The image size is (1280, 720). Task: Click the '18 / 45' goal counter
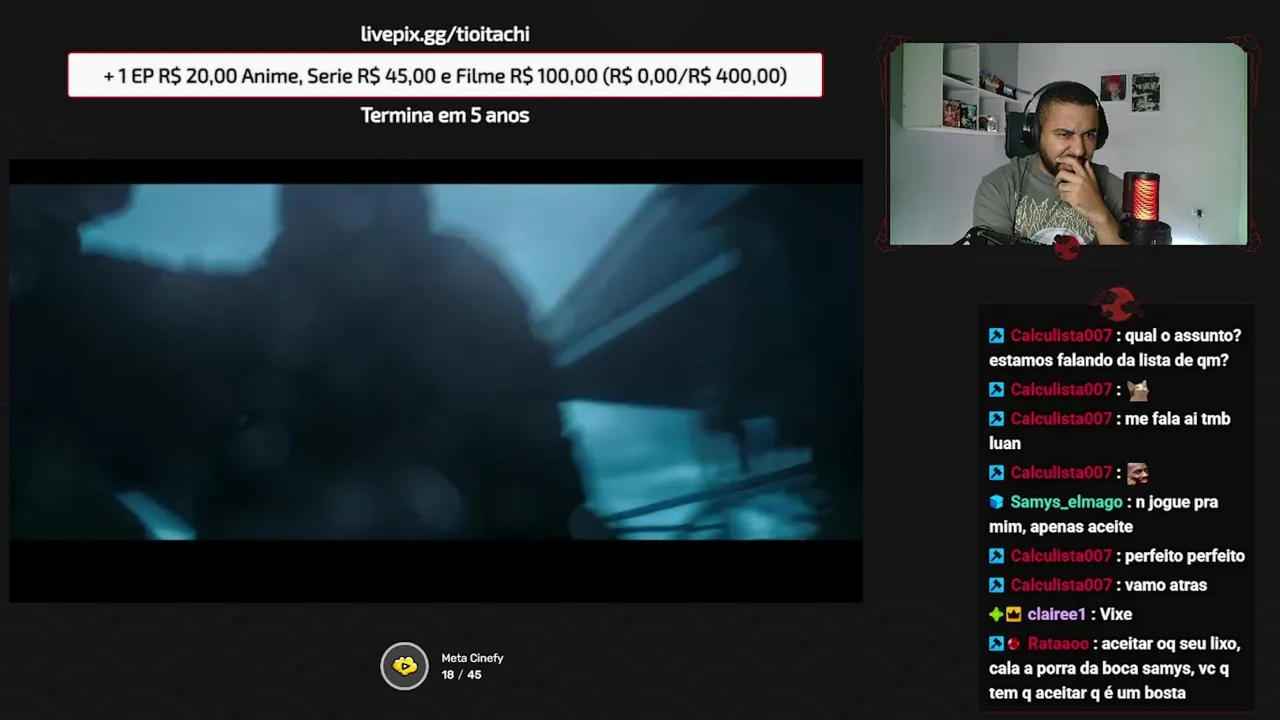(x=461, y=675)
